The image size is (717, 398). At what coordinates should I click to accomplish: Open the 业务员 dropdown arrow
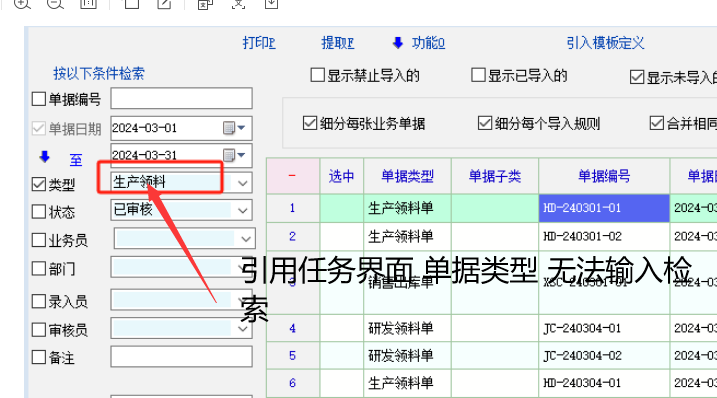[x=246, y=239]
